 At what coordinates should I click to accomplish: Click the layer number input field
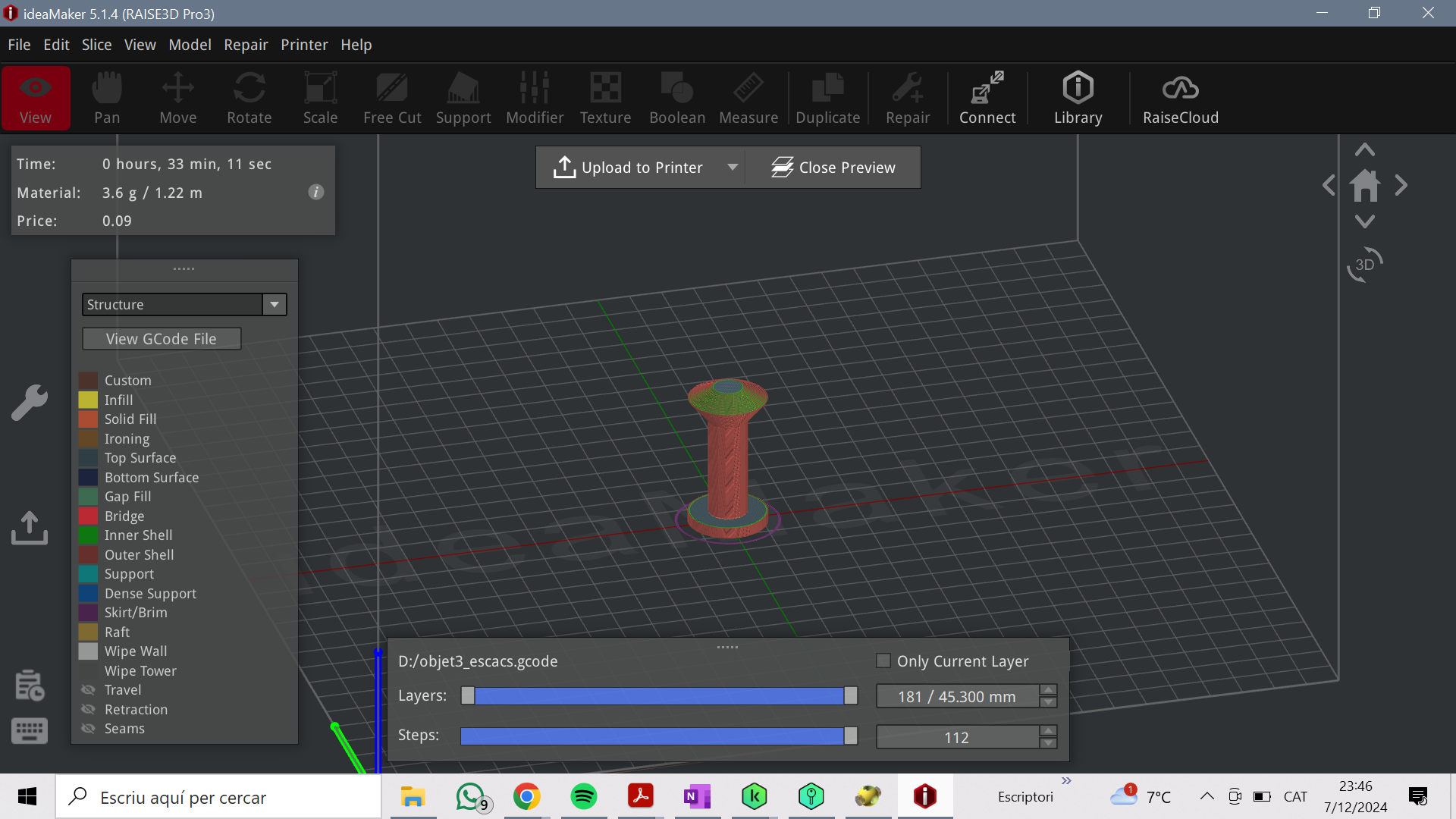pos(957,696)
